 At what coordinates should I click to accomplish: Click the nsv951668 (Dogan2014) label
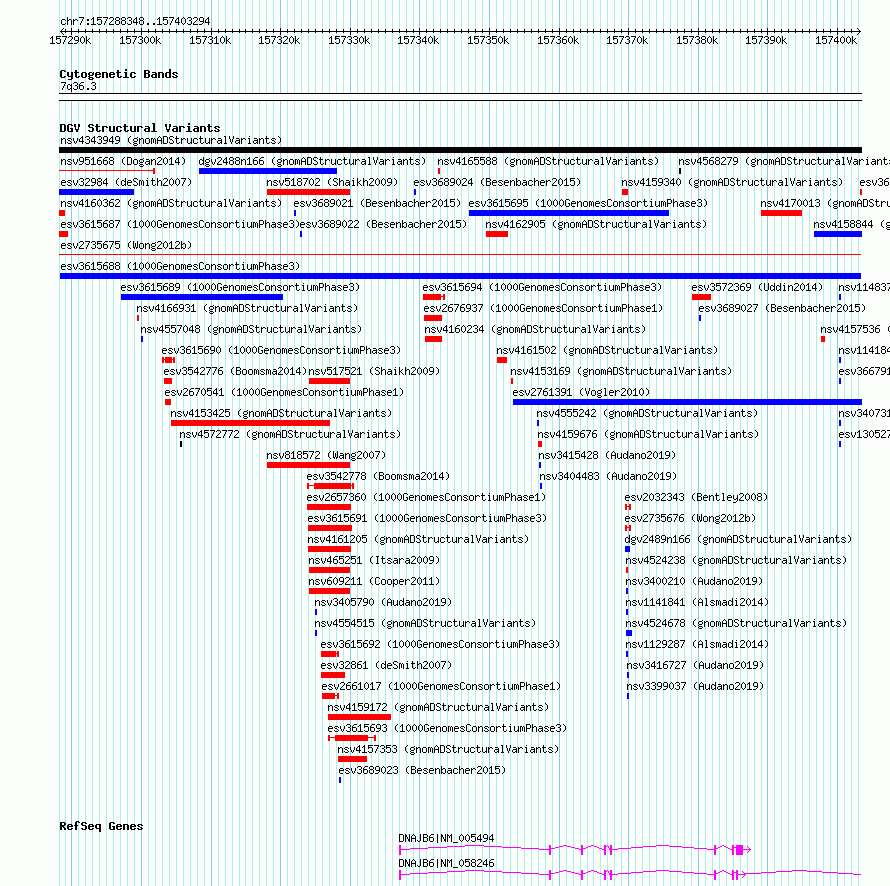(123, 161)
